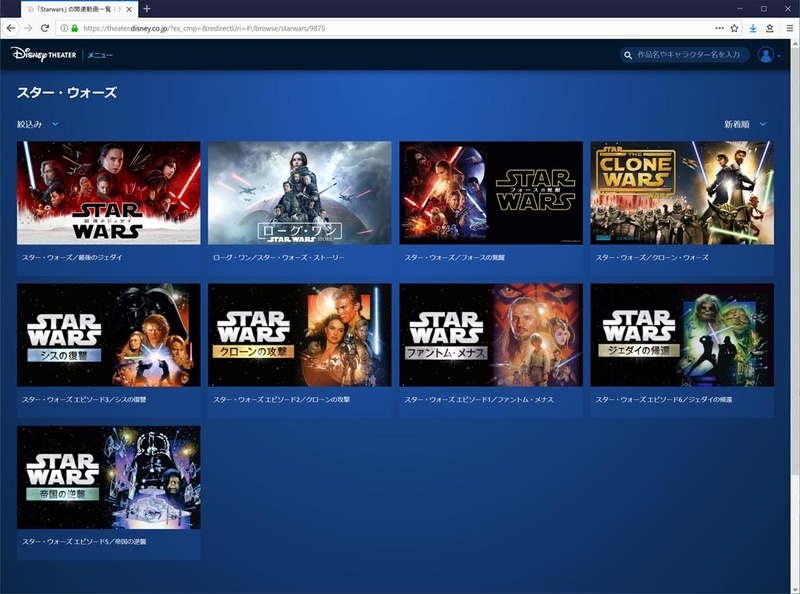800x594 pixels.
Task: Click the Disney Theater logo
Action: pyautogui.click(x=44, y=54)
